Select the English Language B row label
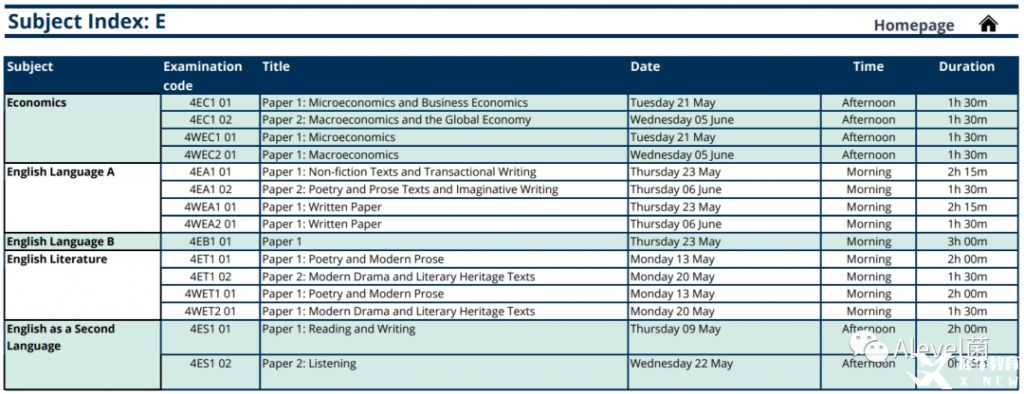This screenshot has width=1024, height=394. coord(83,242)
